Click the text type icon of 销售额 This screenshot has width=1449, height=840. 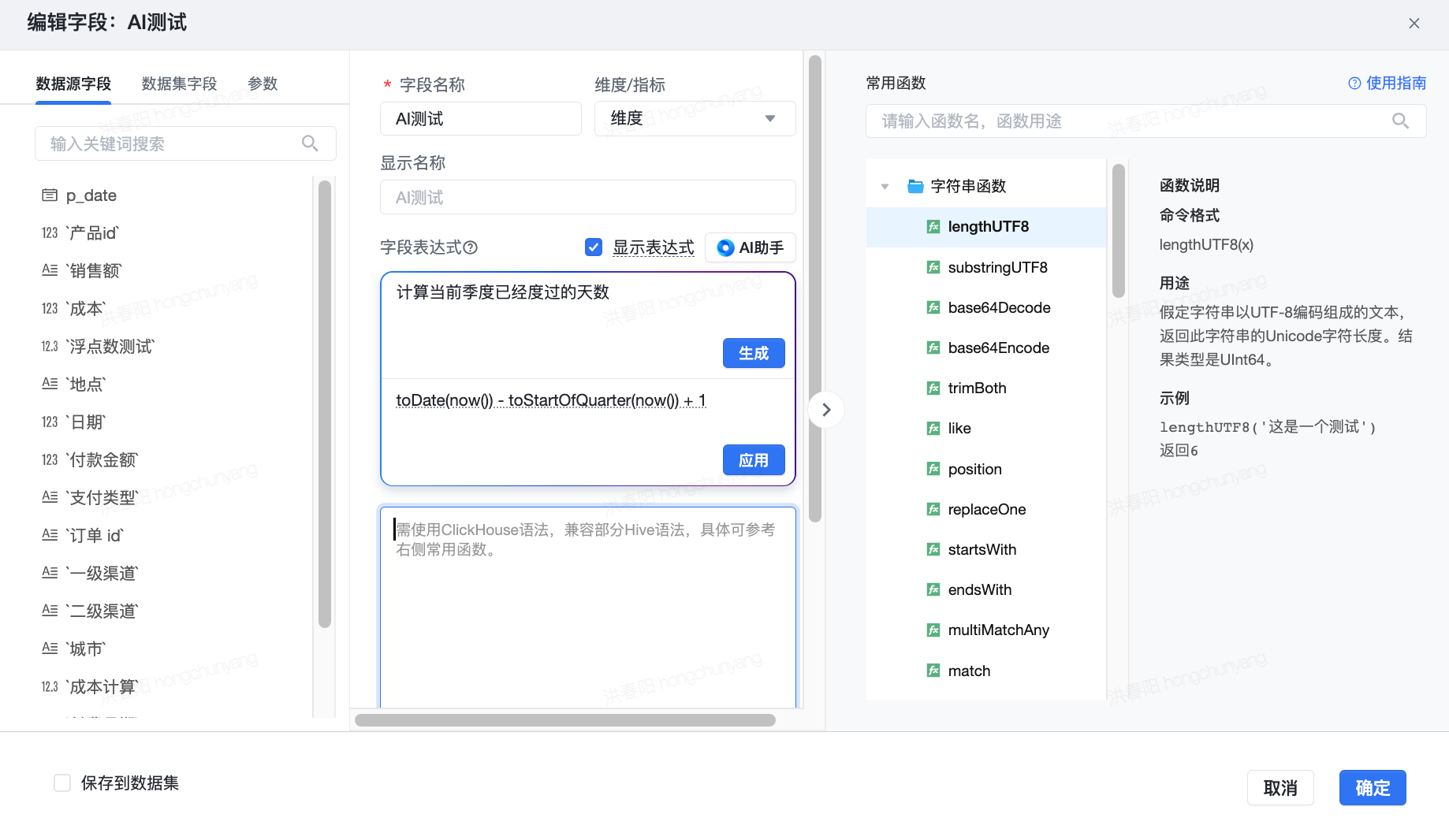point(50,270)
